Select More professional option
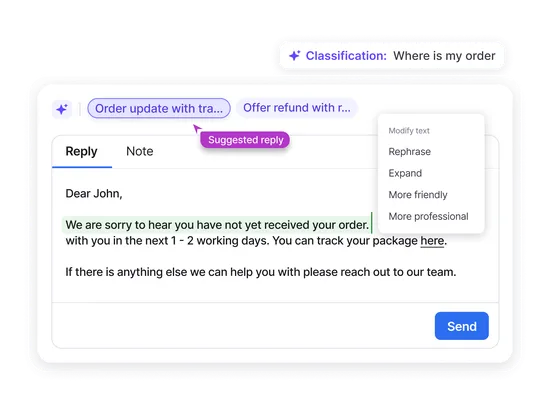Viewport: 550px width, 412px height. click(428, 216)
